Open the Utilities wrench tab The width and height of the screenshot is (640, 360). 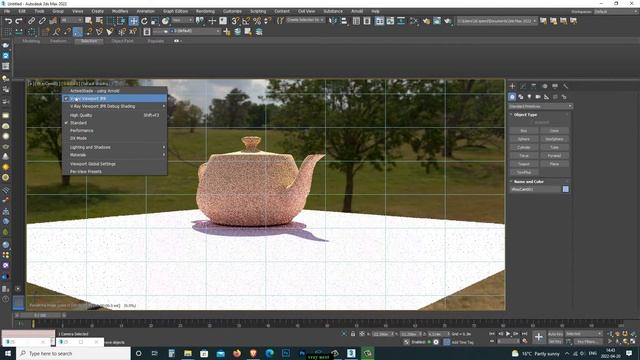pyautogui.click(x=565, y=86)
